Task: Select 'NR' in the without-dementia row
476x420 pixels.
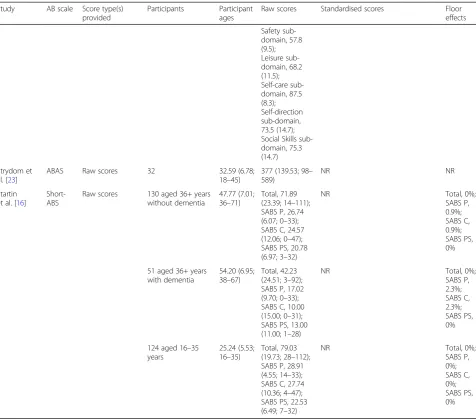Action: coord(325,194)
